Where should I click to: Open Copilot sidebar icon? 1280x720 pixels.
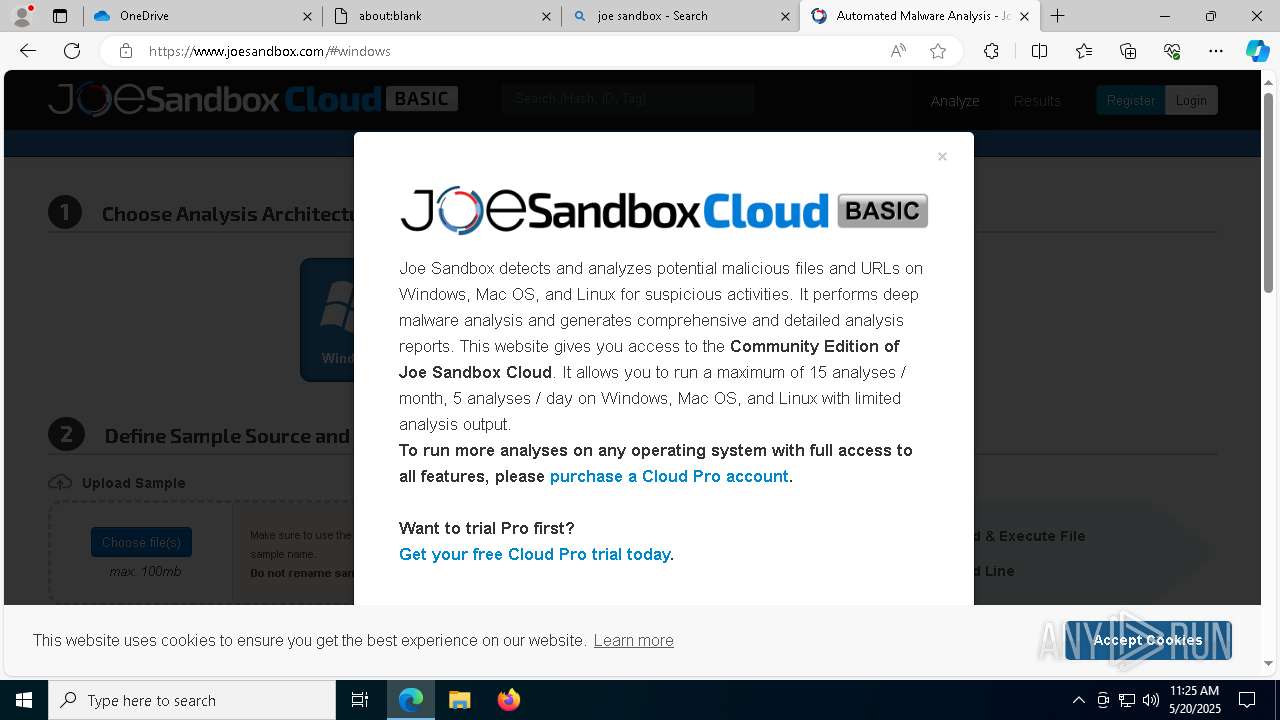click(x=1257, y=51)
